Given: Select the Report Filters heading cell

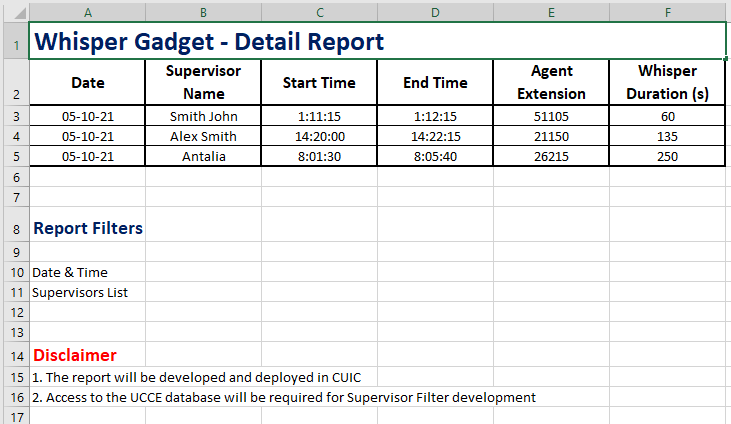Looking at the screenshot, I should (x=88, y=228).
